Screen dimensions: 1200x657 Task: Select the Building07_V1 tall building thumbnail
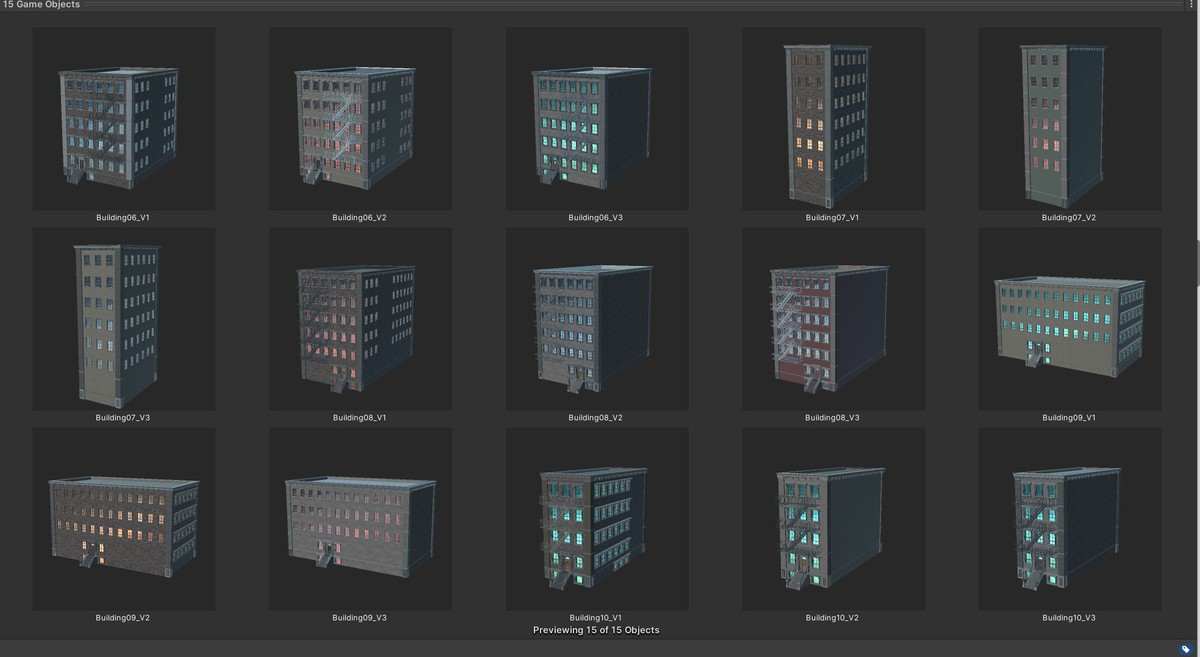tap(832, 118)
